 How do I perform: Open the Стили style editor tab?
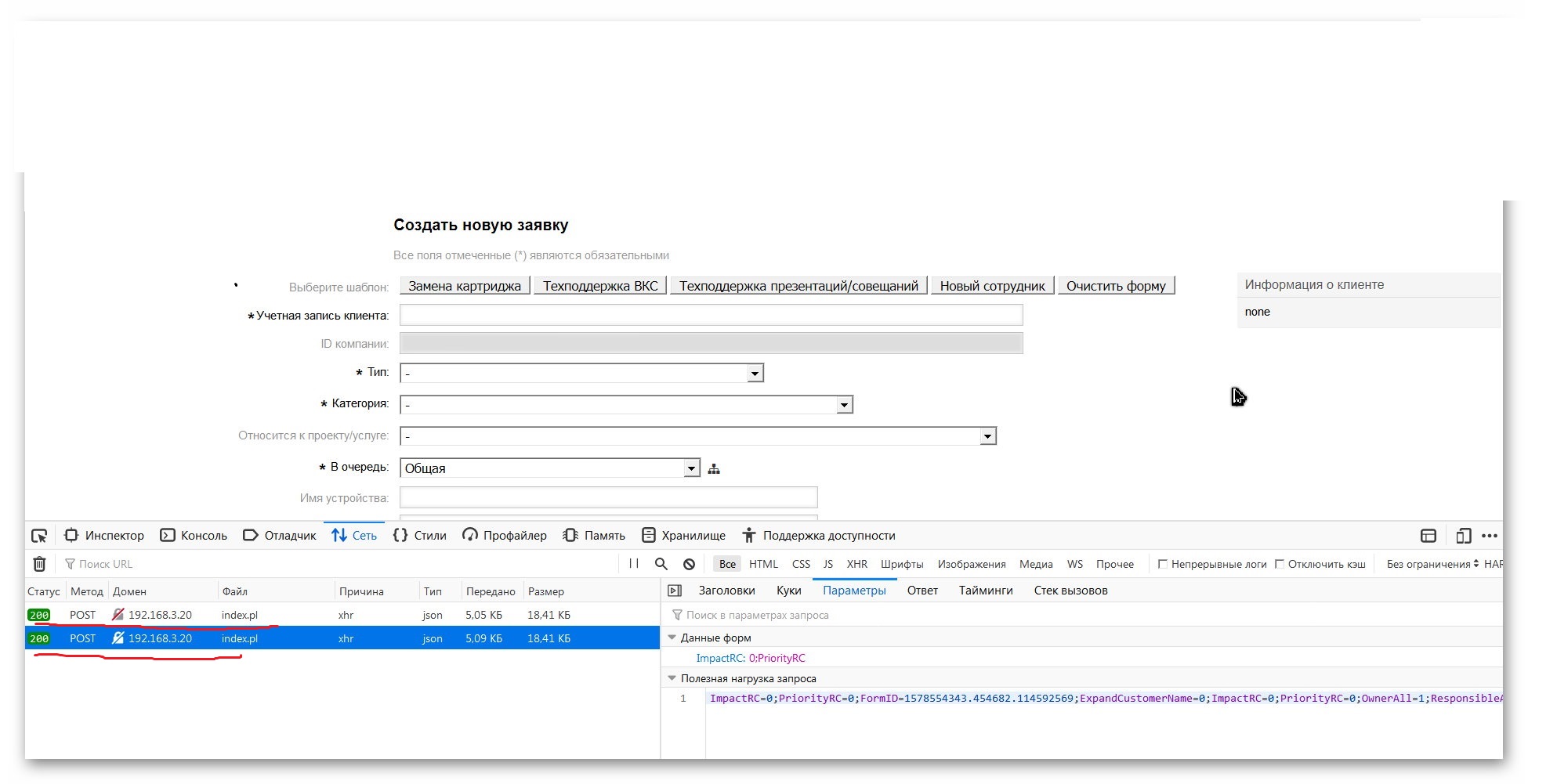point(420,536)
